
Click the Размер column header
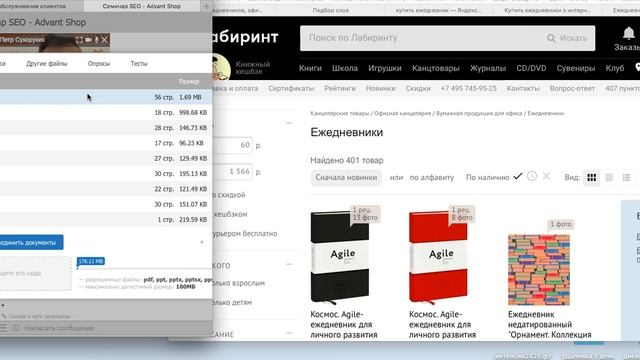[189, 82]
